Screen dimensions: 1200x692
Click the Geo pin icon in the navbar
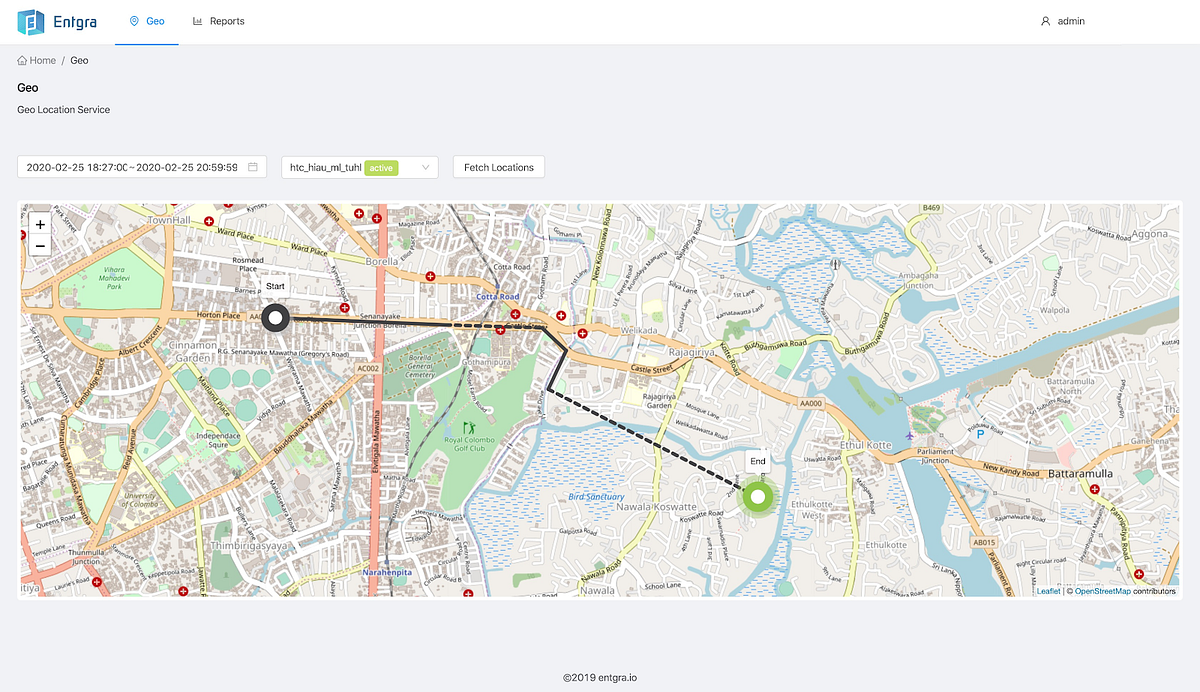(134, 20)
